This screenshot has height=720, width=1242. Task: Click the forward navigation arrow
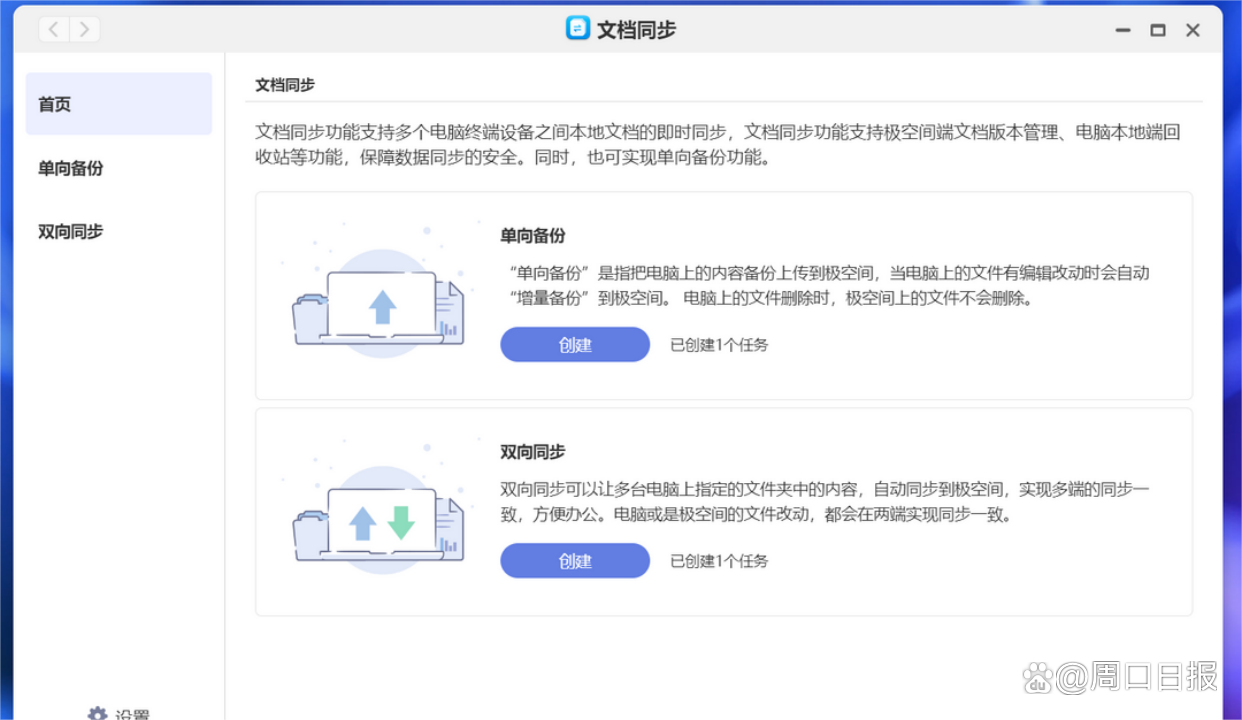[84, 29]
